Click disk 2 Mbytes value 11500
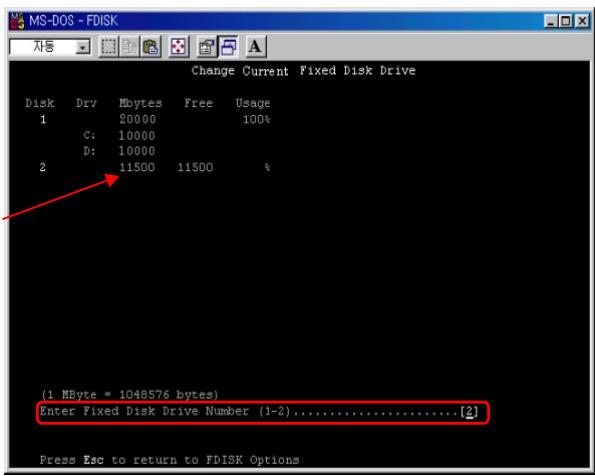This screenshot has width=595, height=476. click(x=137, y=167)
